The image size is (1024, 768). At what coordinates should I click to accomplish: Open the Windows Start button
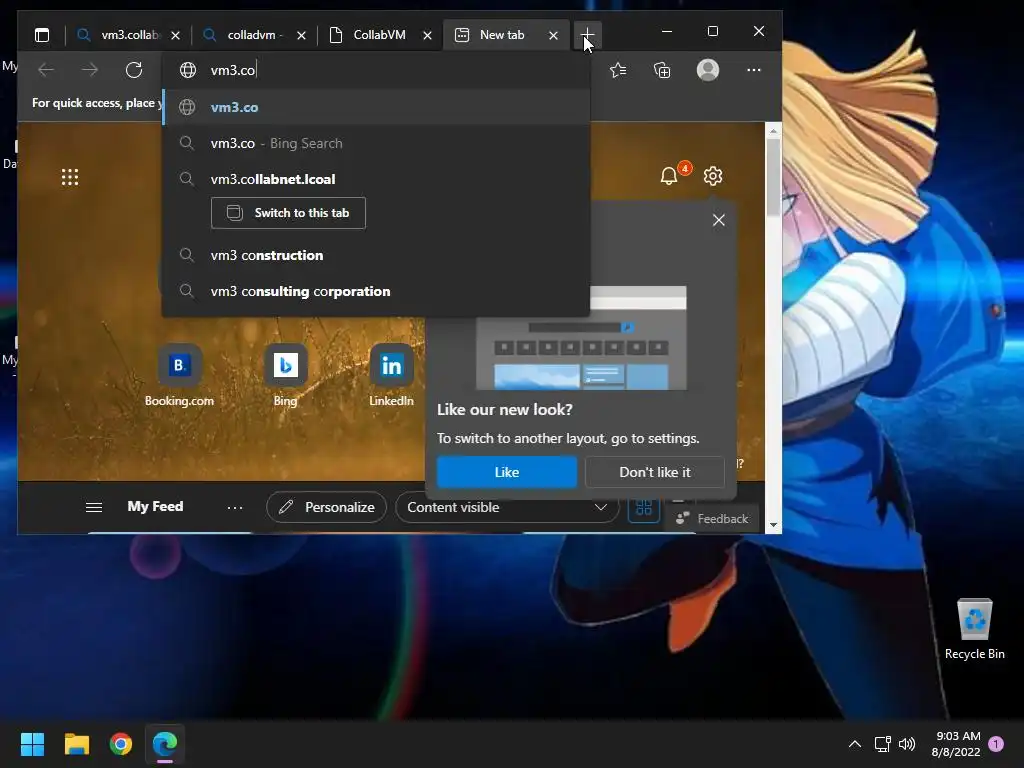(32, 744)
